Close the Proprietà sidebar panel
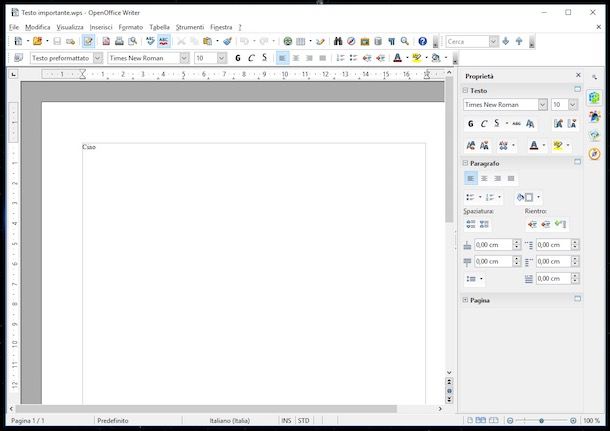Viewport: 610px width, 431px height. (x=578, y=75)
